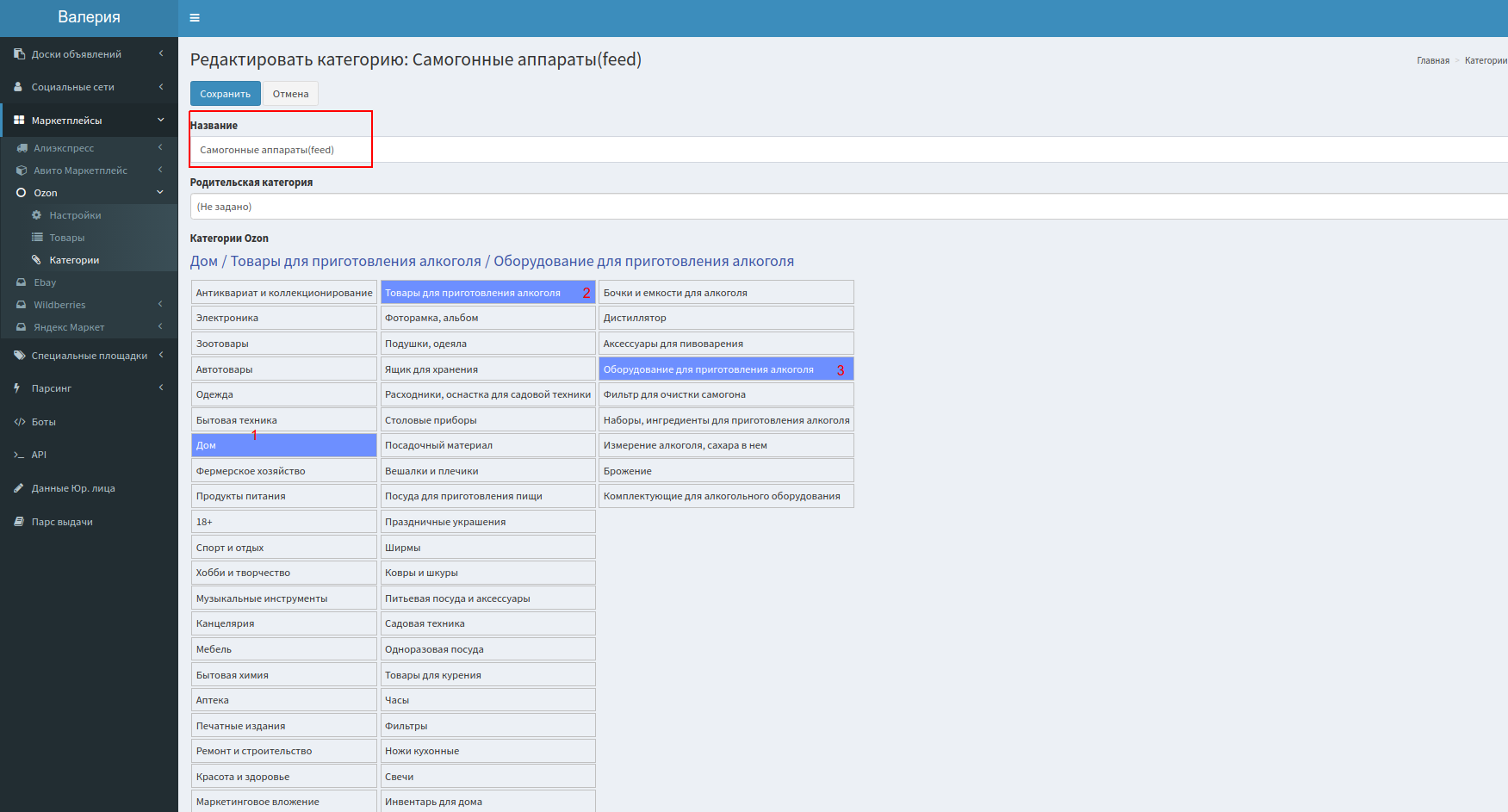Click the Wildberries bag icon

click(x=22, y=305)
